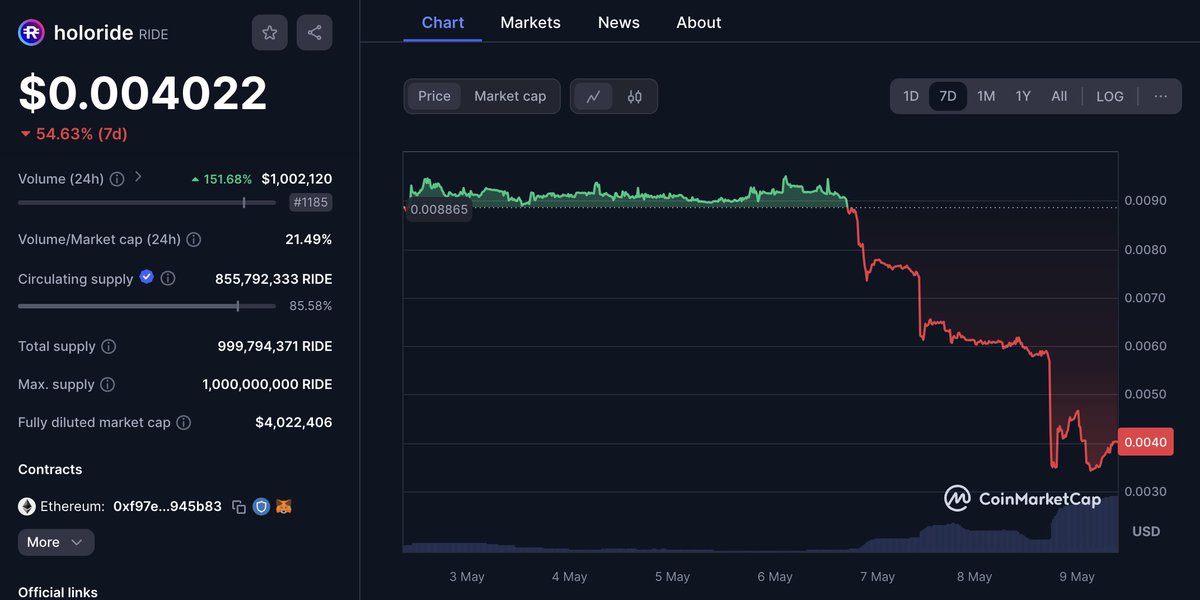
Task: Click the 999,794,371 RIDE total supply
Action: (275, 347)
